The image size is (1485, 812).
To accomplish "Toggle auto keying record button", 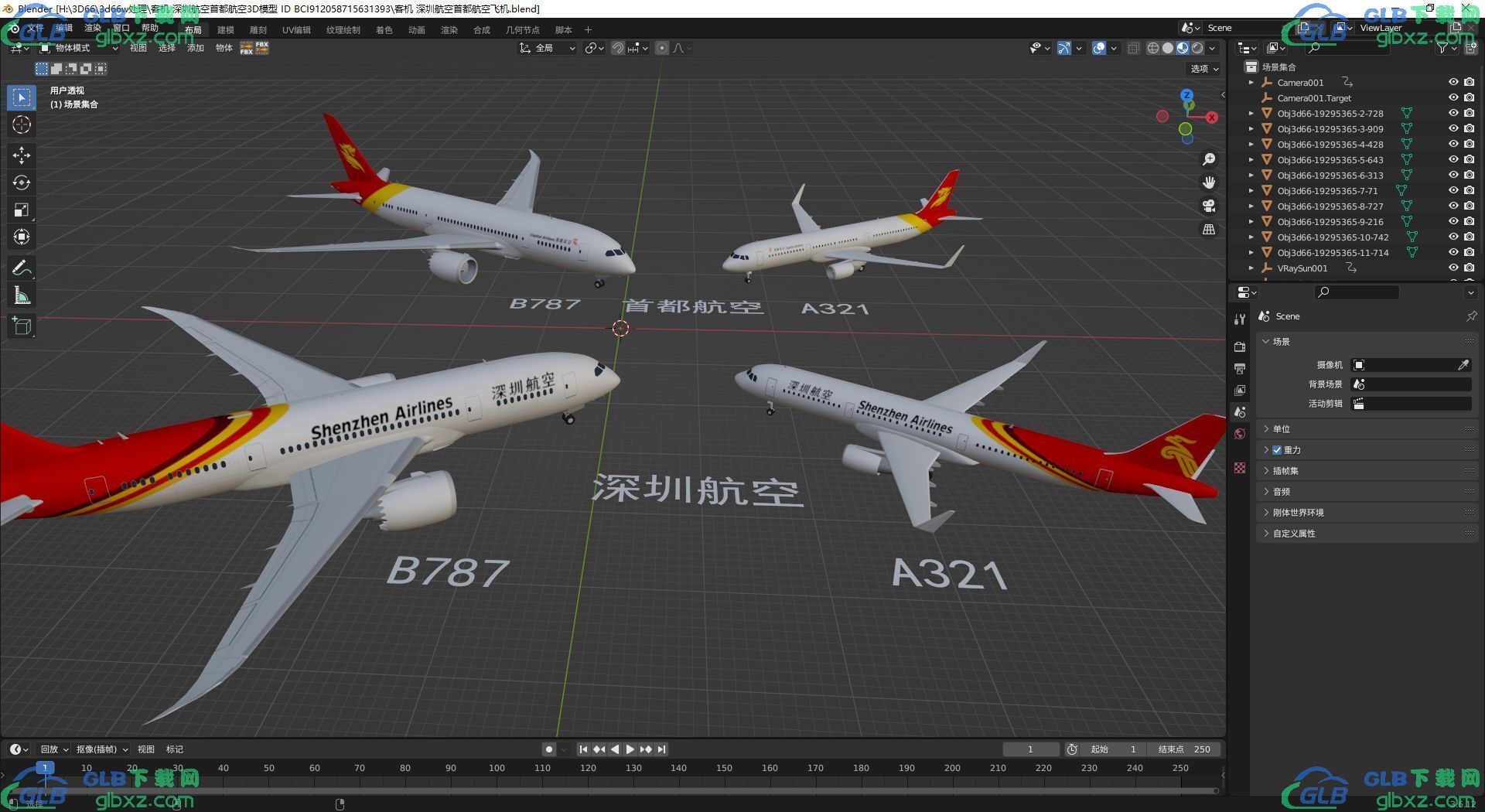I will point(548,749).
